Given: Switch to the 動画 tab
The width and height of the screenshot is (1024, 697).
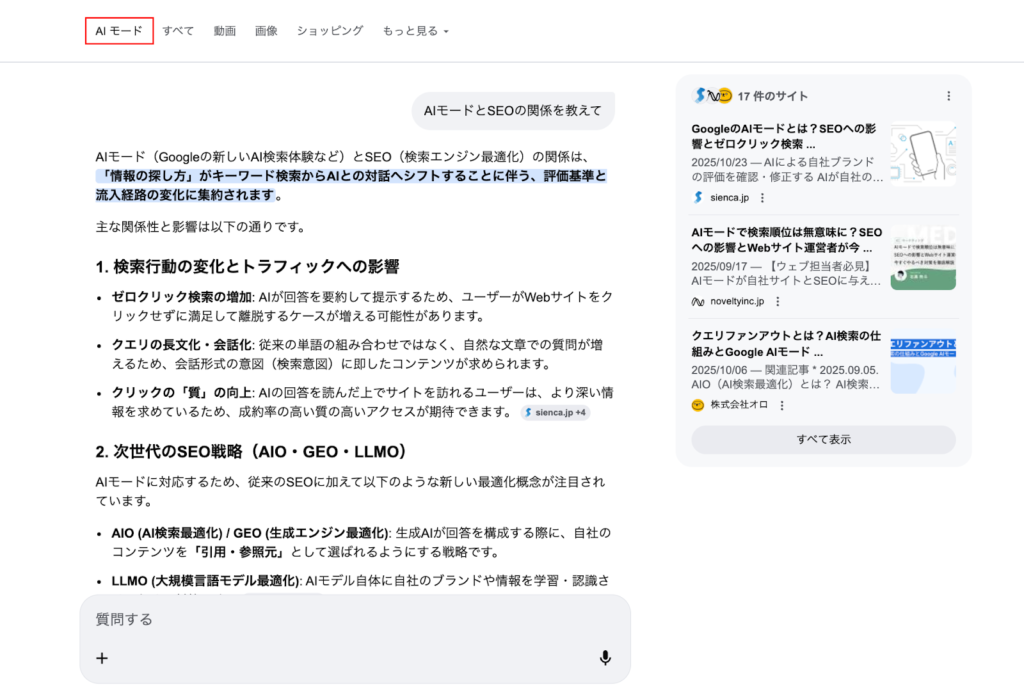Looking at the screenshot, I should 224,31.
